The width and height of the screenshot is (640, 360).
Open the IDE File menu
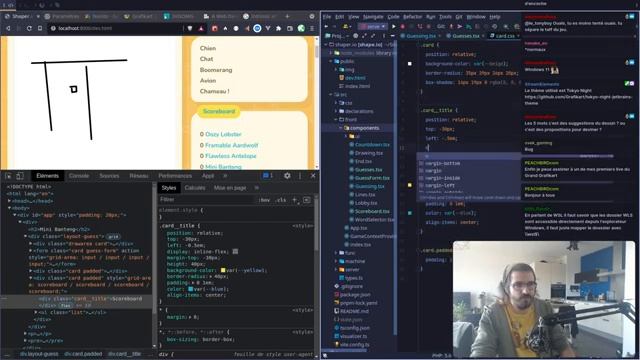pos(327,17)
